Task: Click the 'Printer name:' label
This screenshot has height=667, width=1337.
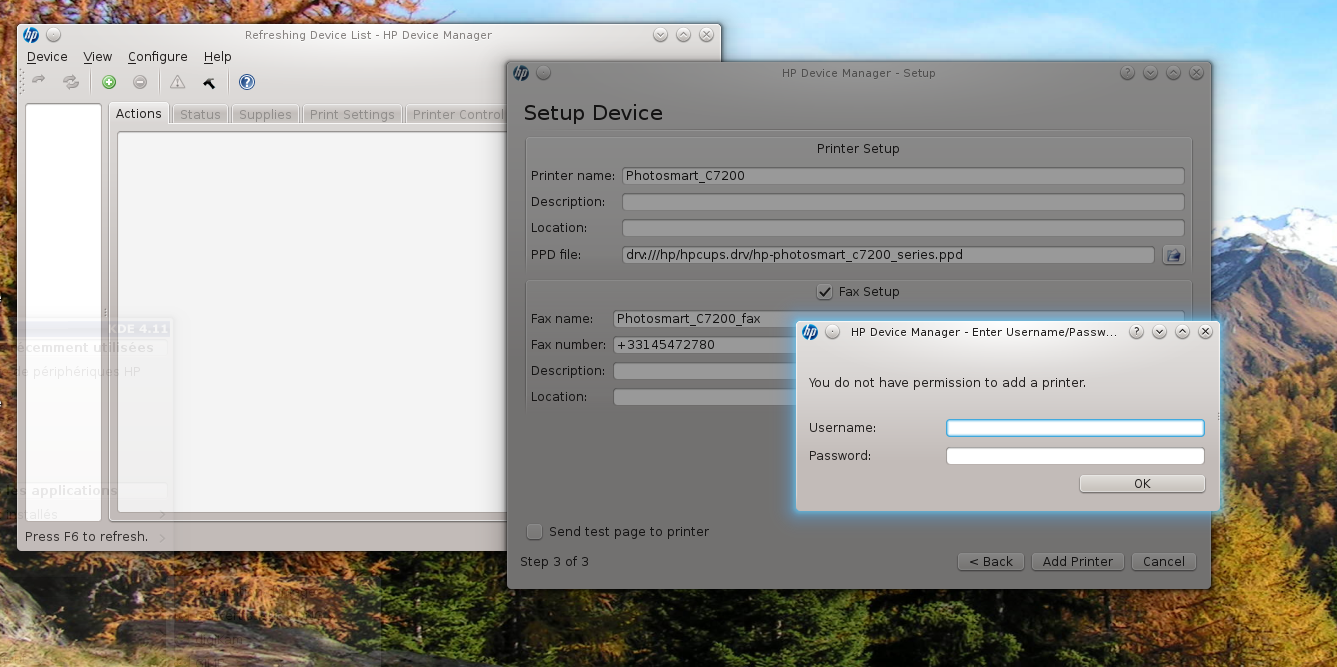Action: (x=572, y=176)
